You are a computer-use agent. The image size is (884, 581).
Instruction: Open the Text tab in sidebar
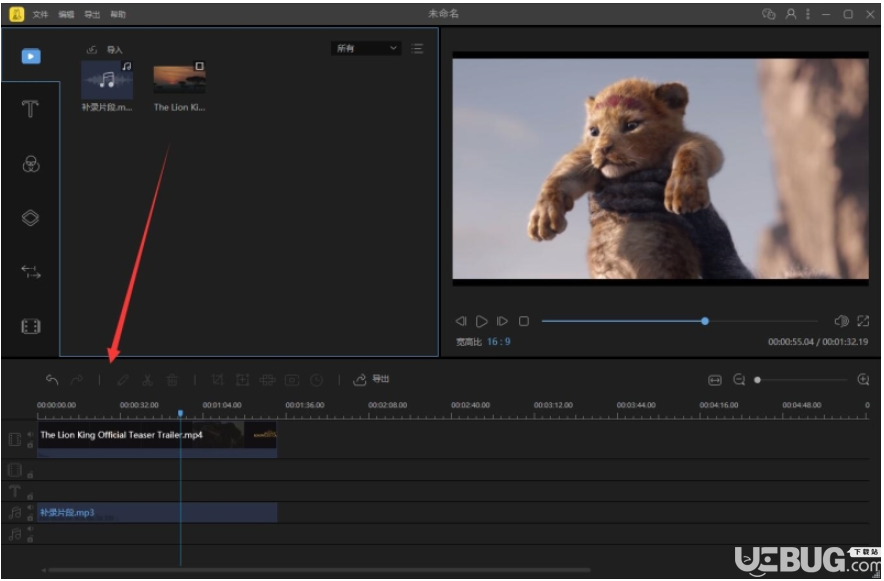pos(30,108)
